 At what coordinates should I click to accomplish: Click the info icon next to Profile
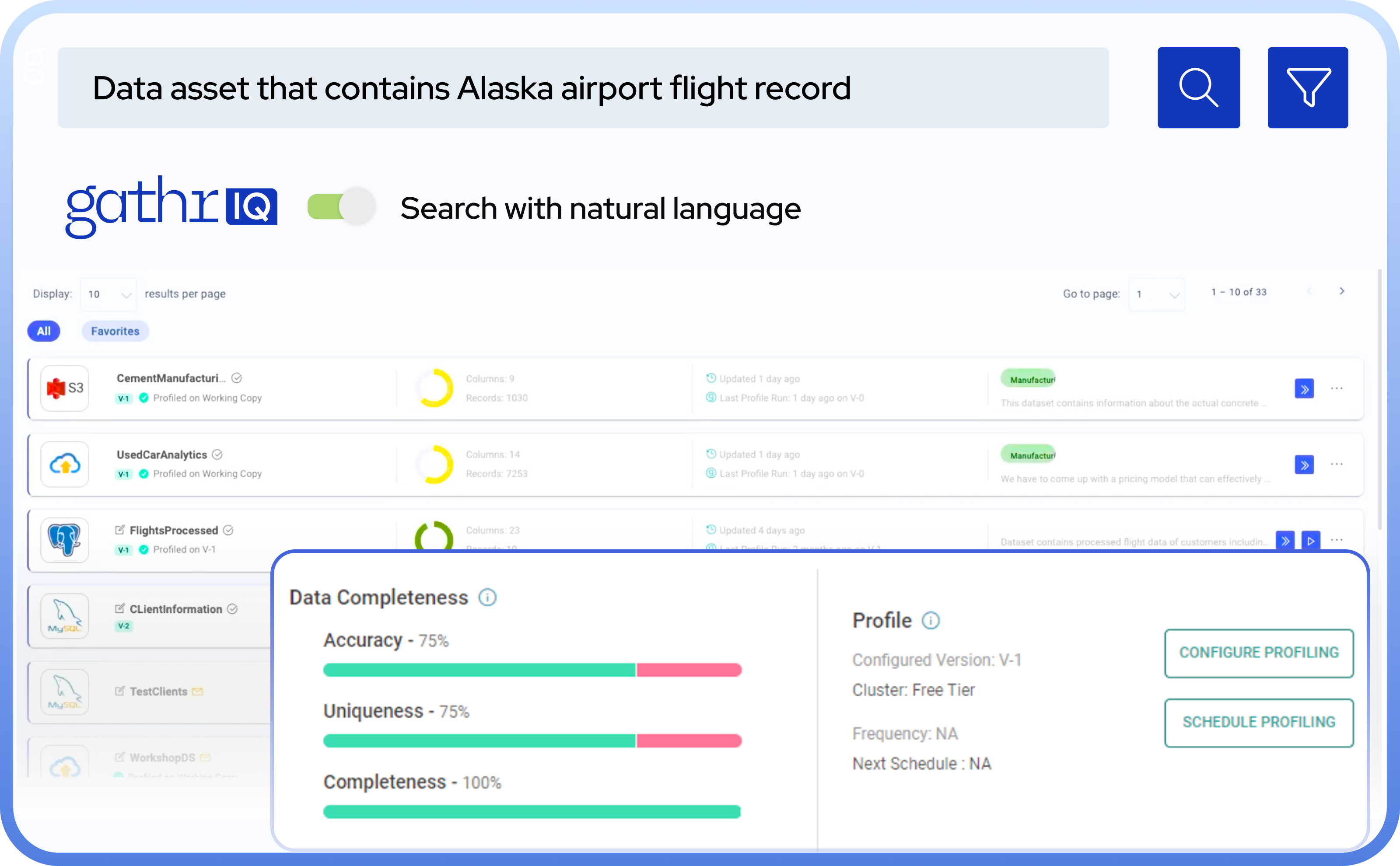click(931, 620)
